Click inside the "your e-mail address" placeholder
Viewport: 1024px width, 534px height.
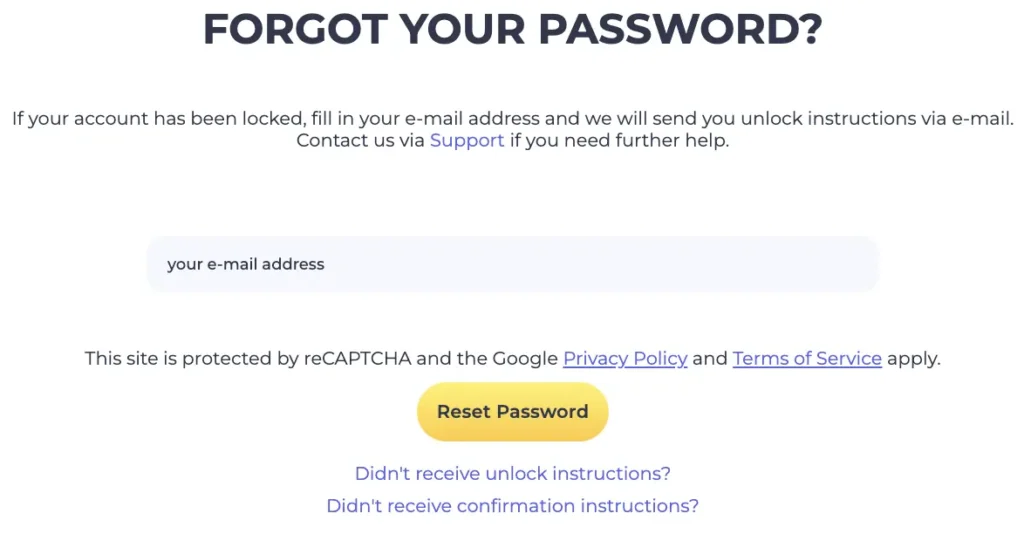246,265
